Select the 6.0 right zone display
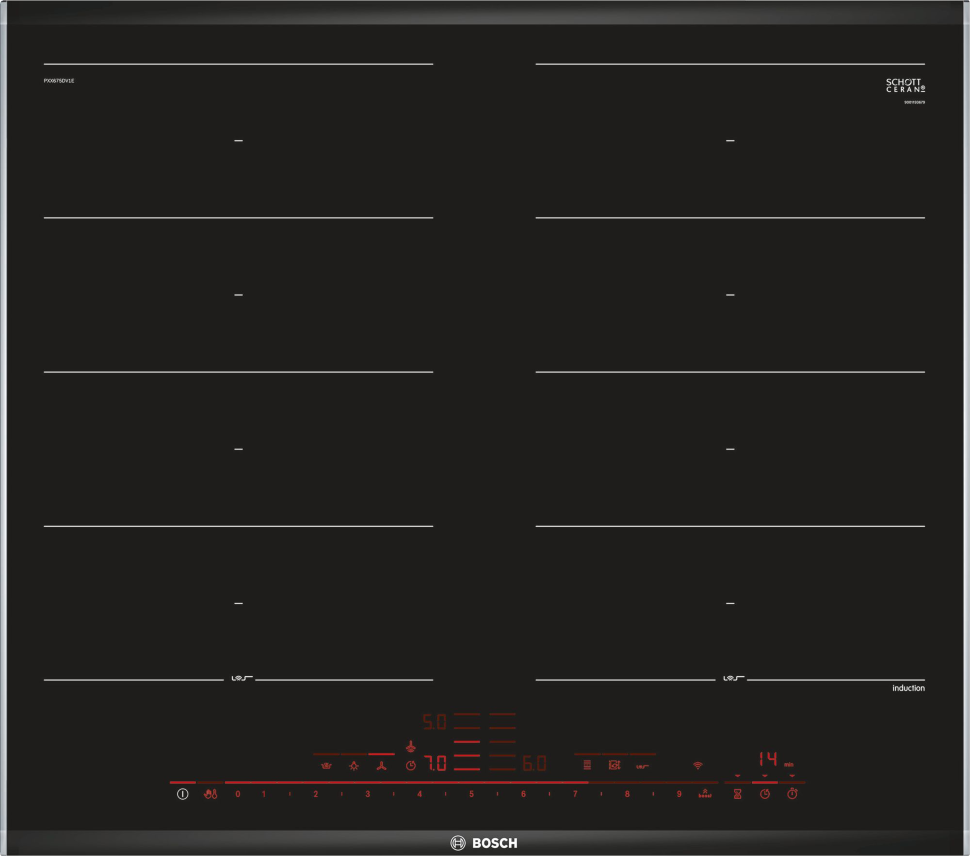 point(534,764)
